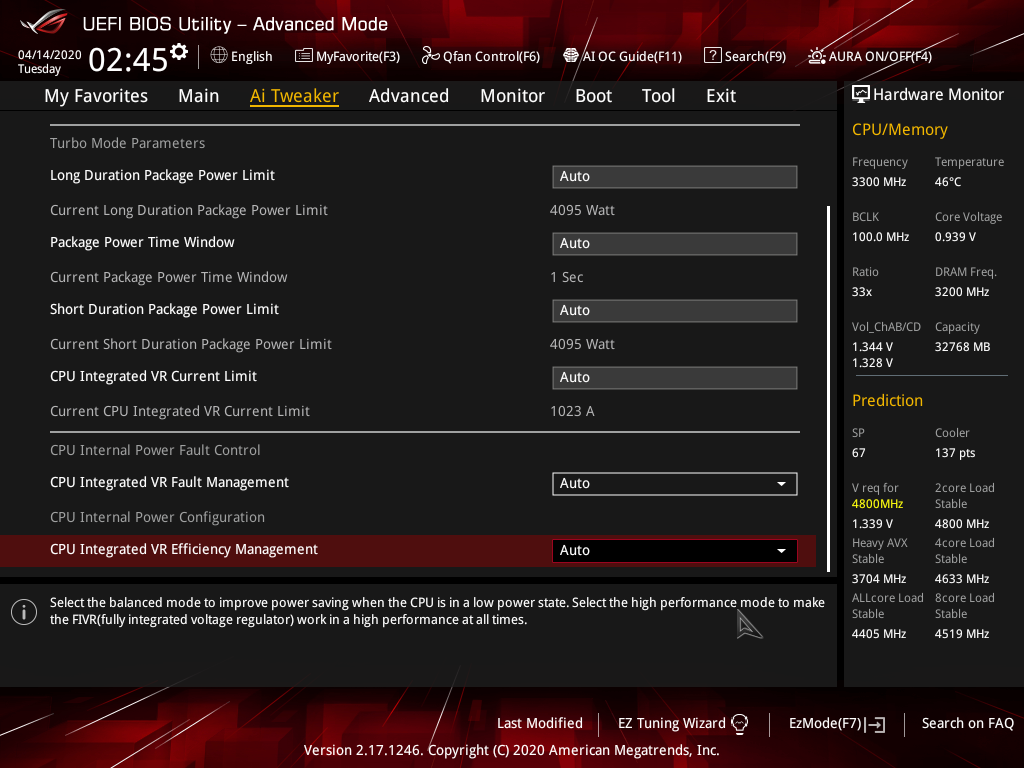
Task: Open Search on FAQ
Action: tap(967, 723)
